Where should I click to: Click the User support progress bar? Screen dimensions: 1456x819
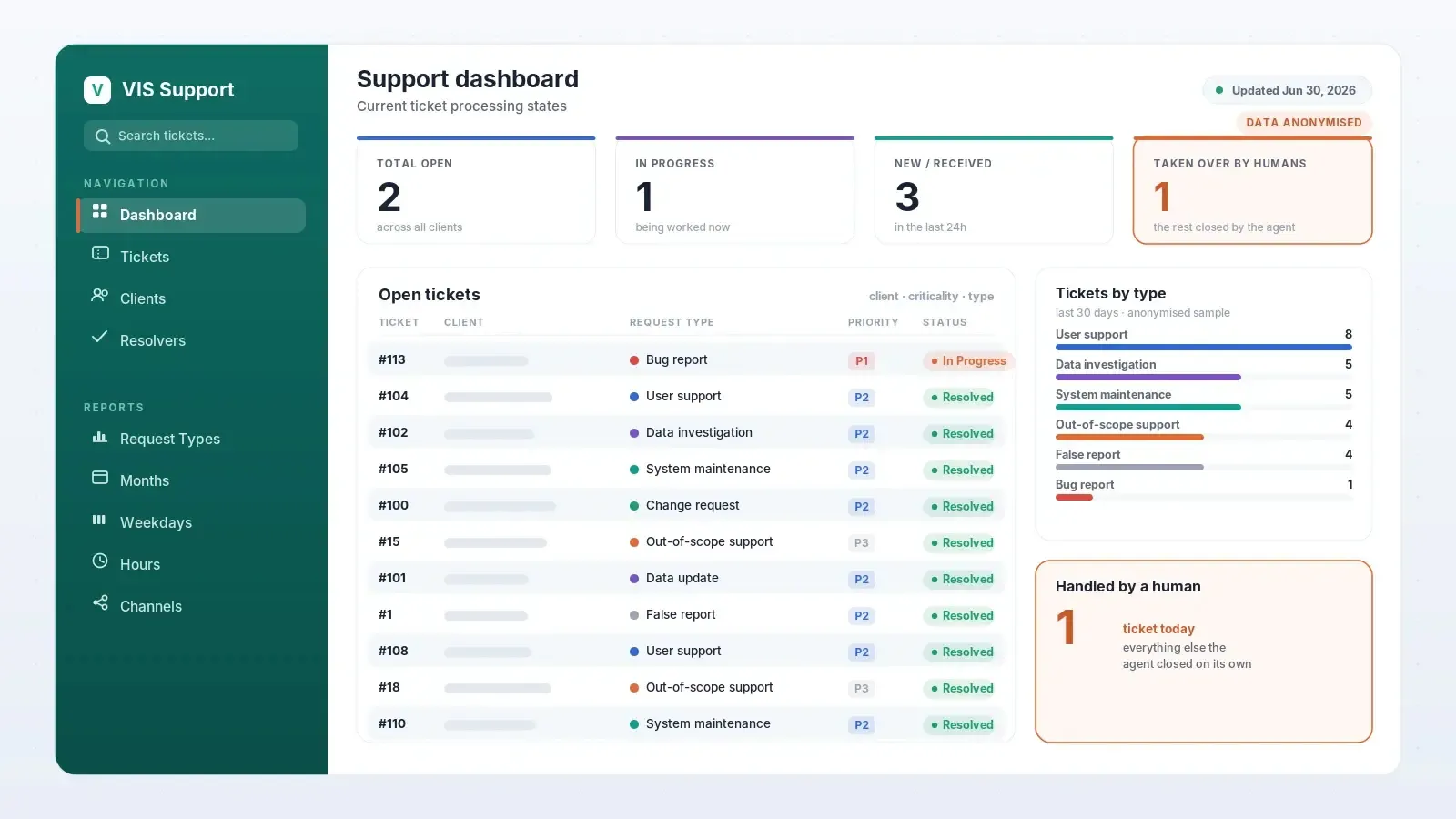tap(1204, 347)
